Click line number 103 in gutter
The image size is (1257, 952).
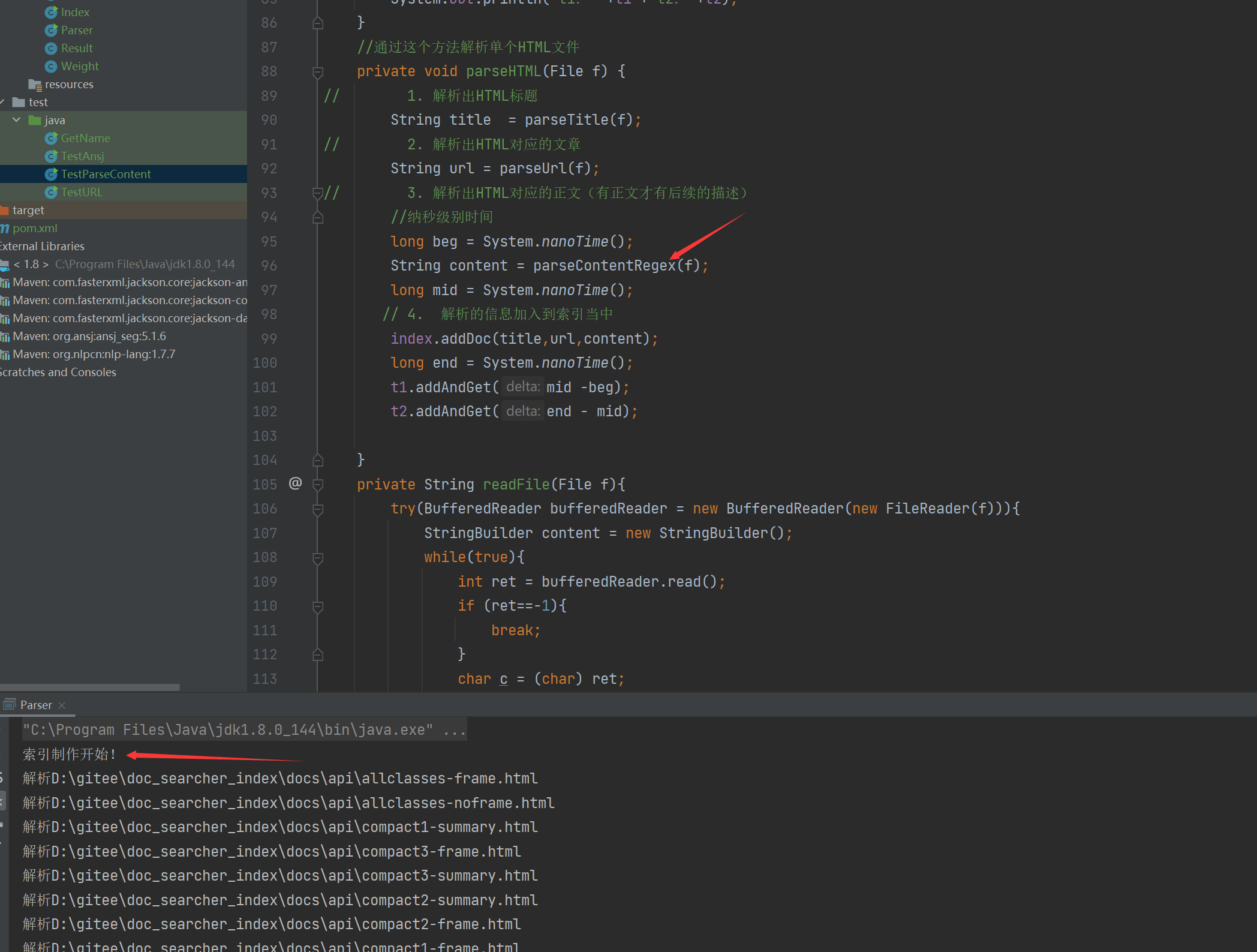pyautogui.click(x=264, y=436)
